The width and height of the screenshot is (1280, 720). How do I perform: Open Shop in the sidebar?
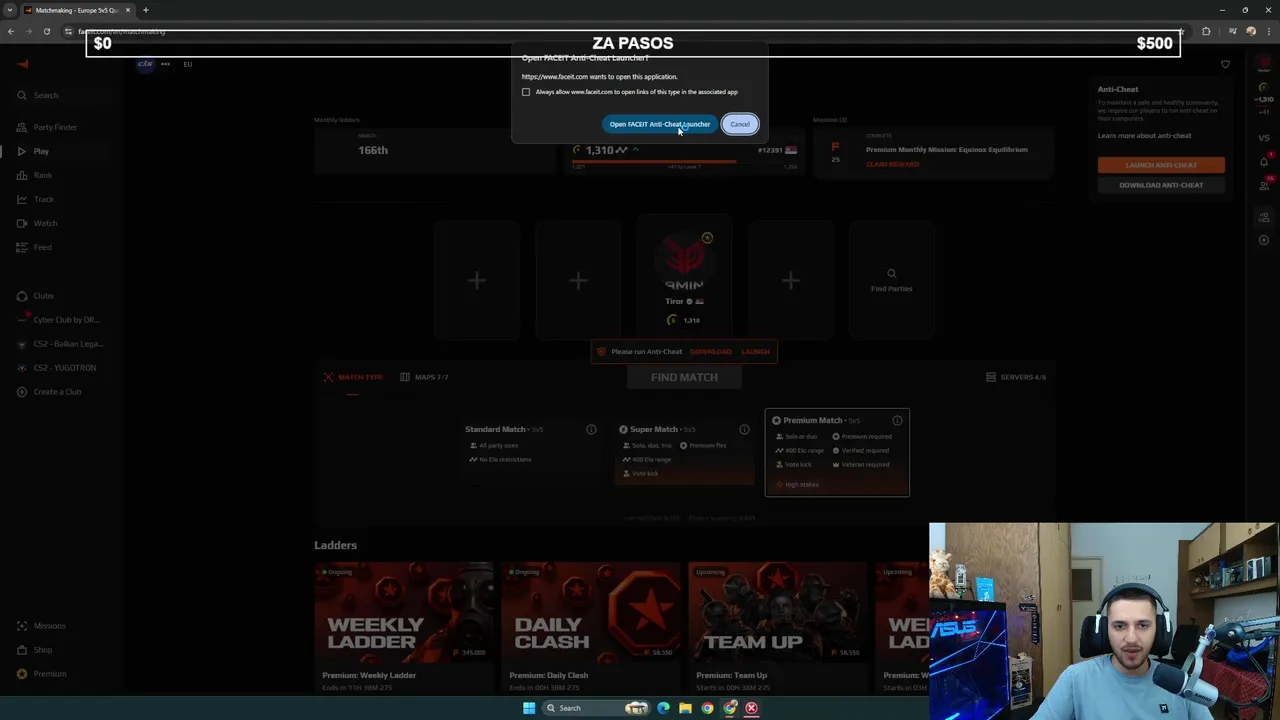point(34,650)
